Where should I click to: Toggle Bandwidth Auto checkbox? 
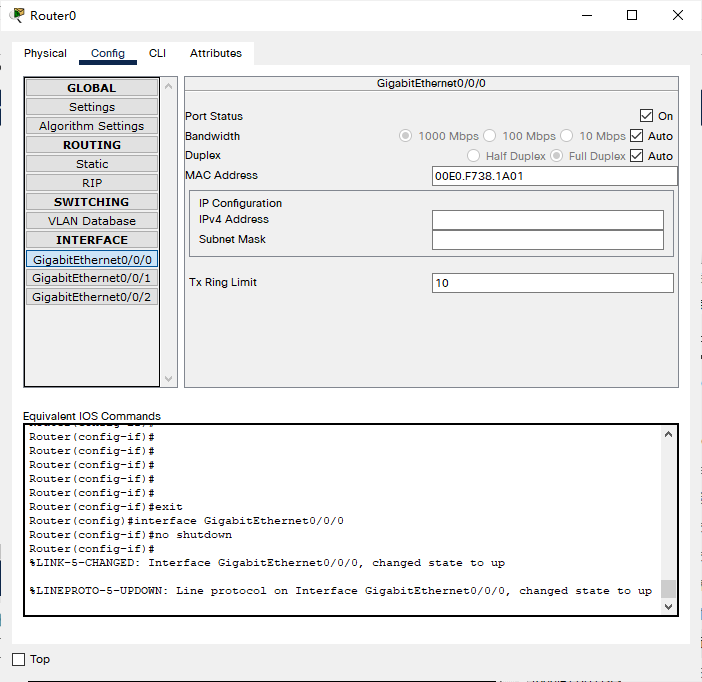coord(636,136)
